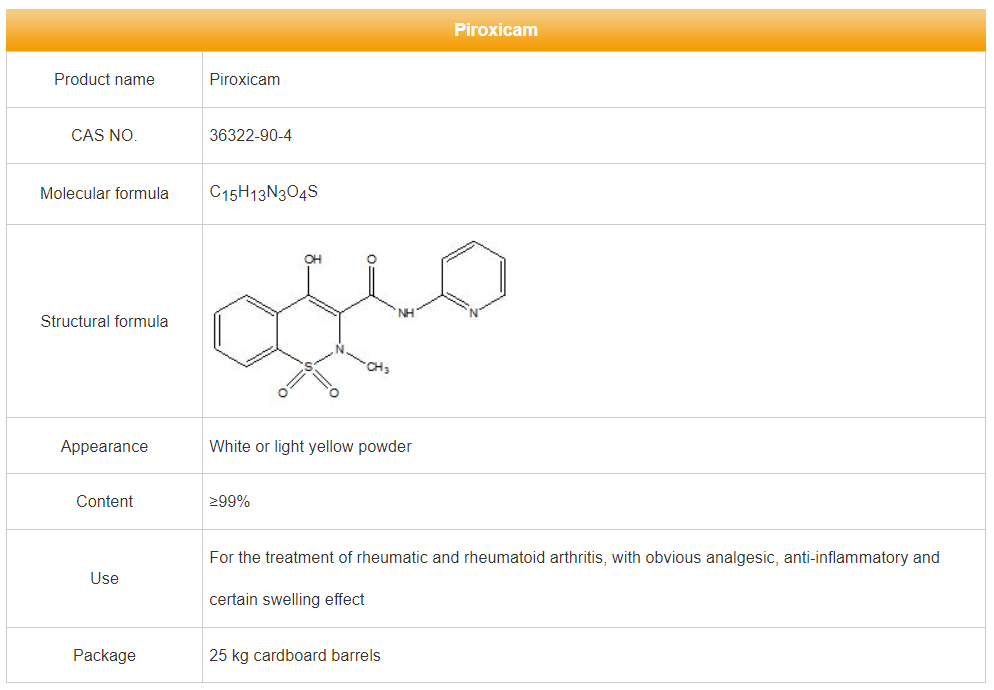Click the pyridine ring in the structure

click(x=474, y=280)
